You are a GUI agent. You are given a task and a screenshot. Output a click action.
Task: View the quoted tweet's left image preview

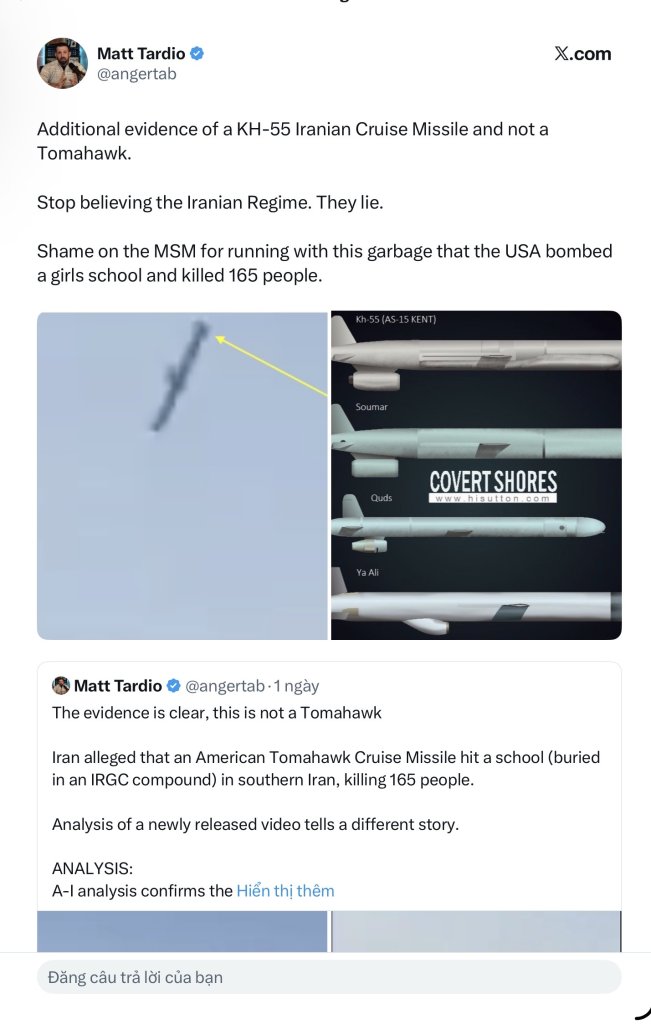pos(182,931)
